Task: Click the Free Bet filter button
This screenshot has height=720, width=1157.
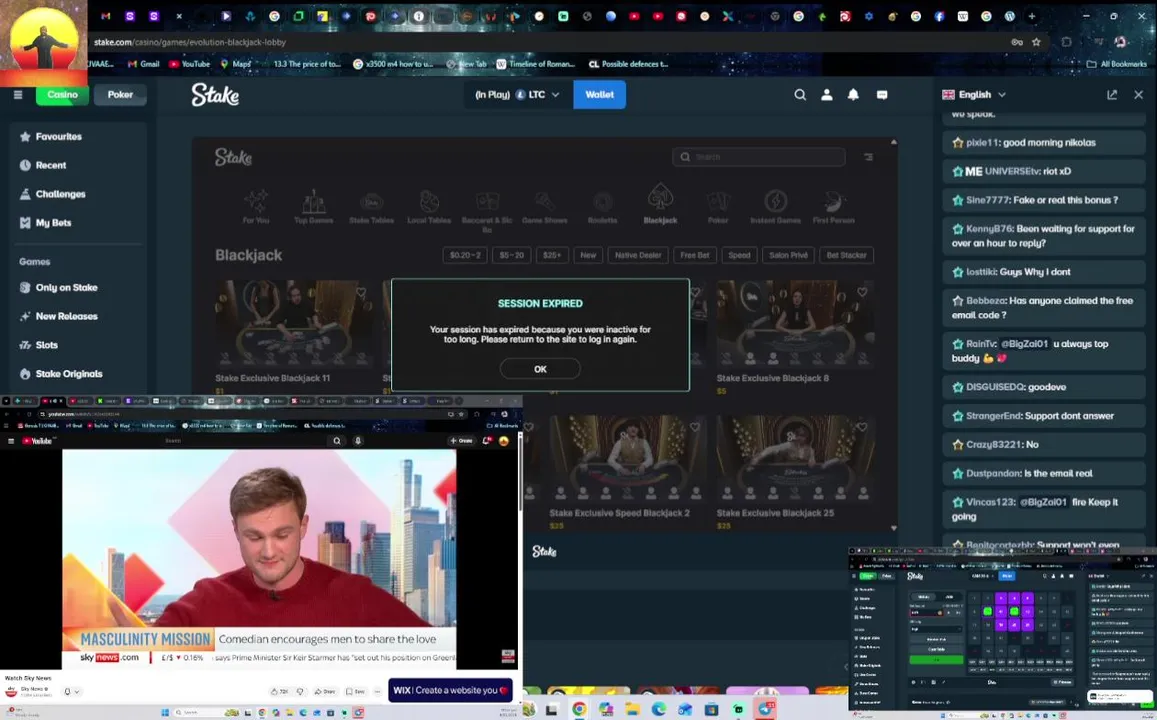Action: [694, 255]
